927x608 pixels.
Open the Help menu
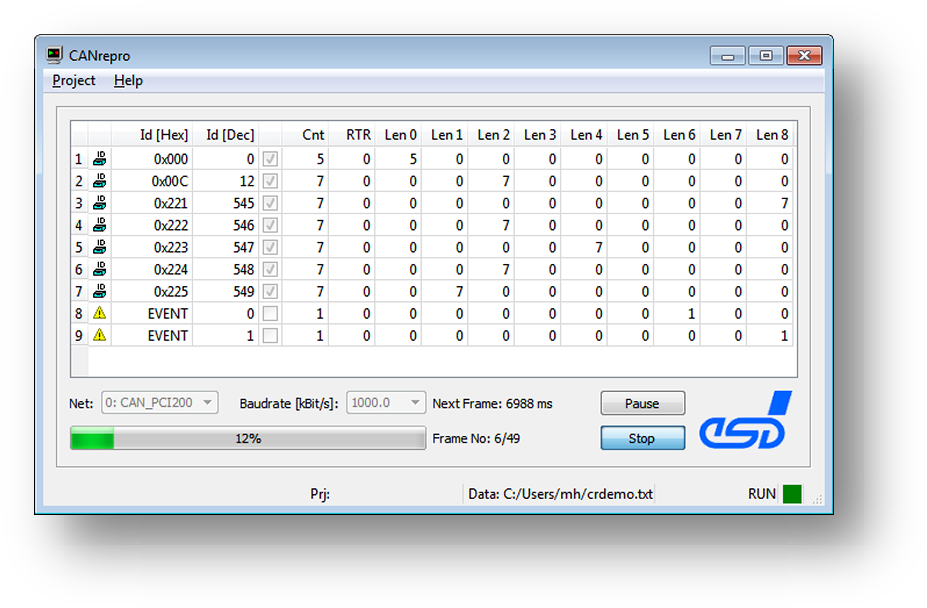tap(127, 80)
